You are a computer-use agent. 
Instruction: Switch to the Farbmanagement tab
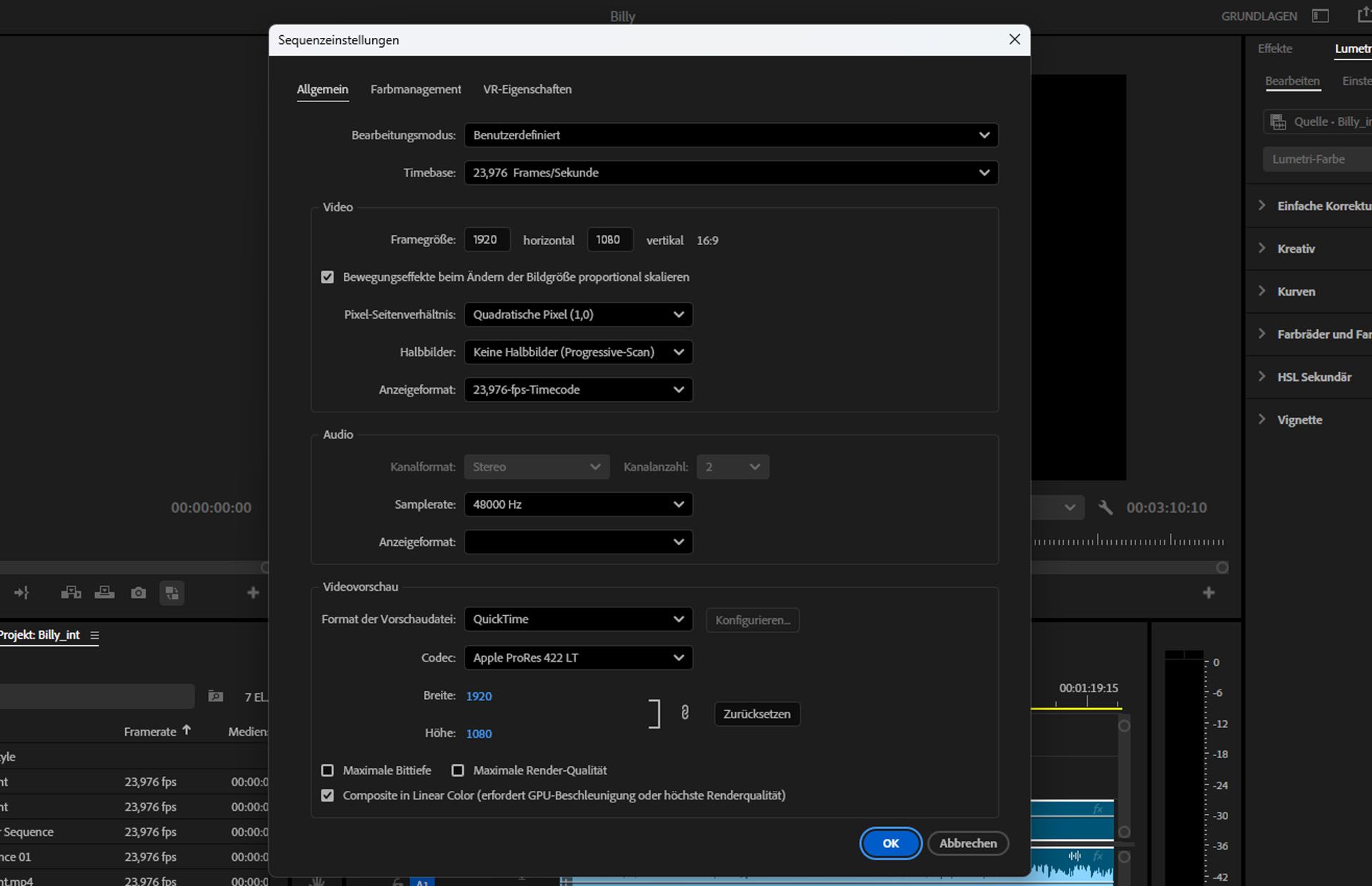tap(415, 89)
